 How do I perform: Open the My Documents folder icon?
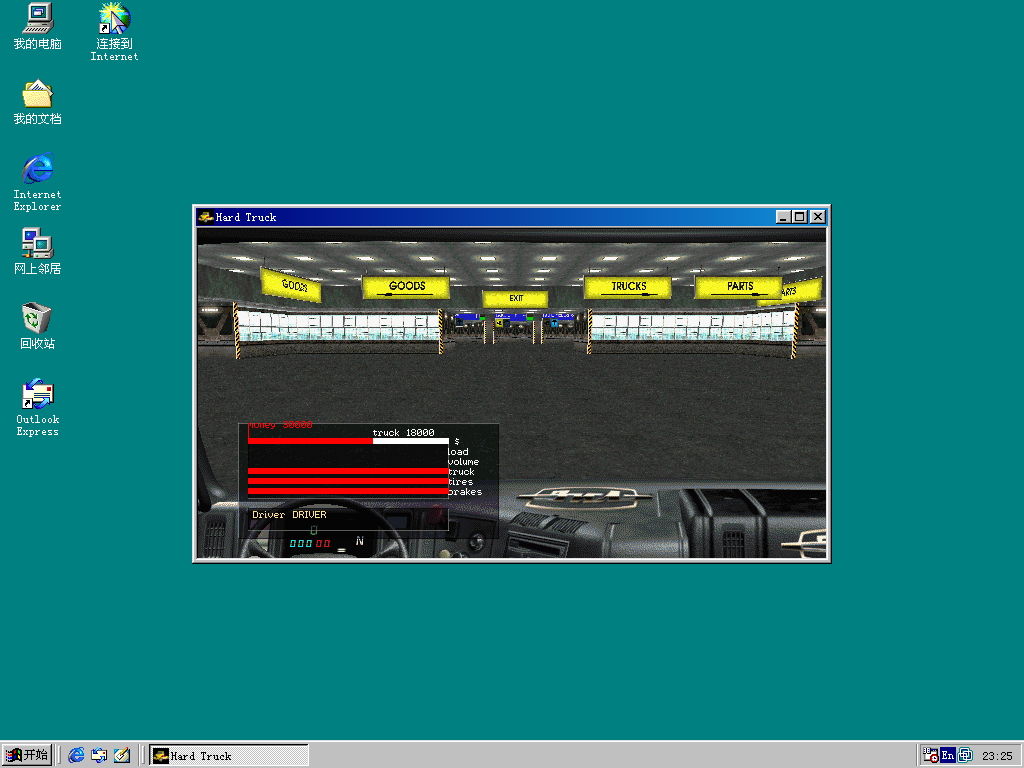click(x=37, y=102)
